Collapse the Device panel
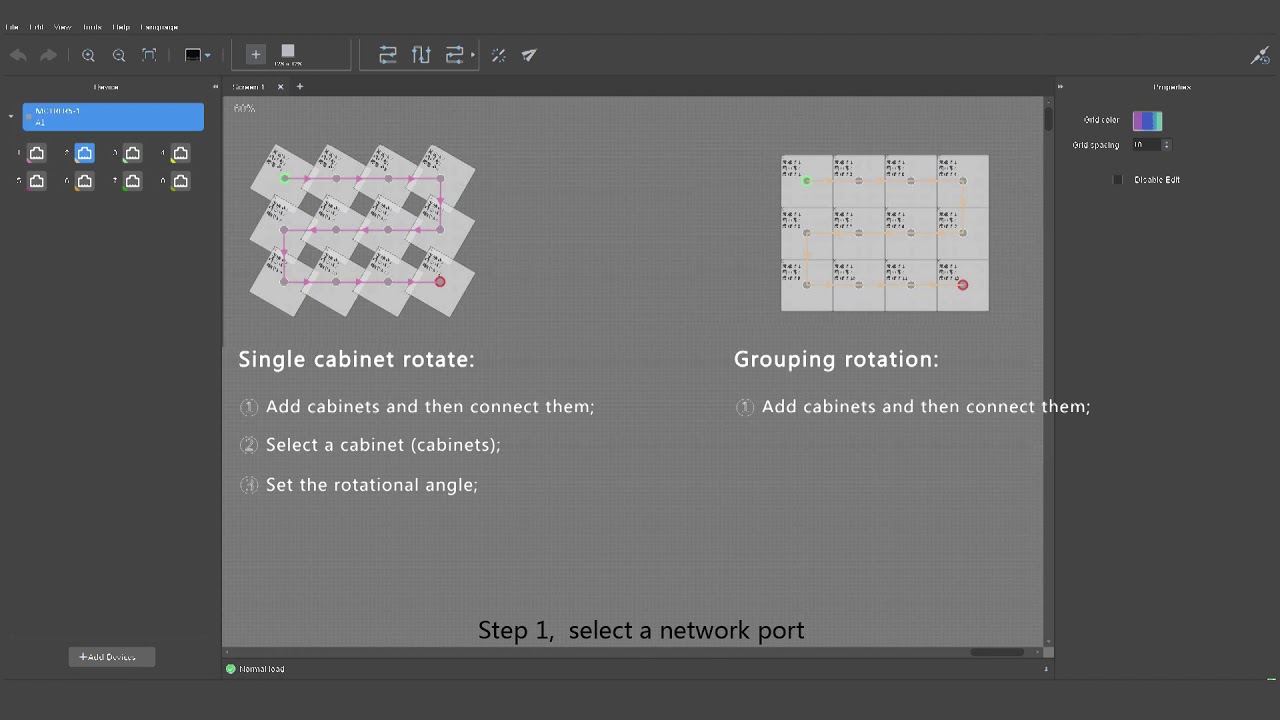This screenshot has height=720, width=1280. click(215, 87)
